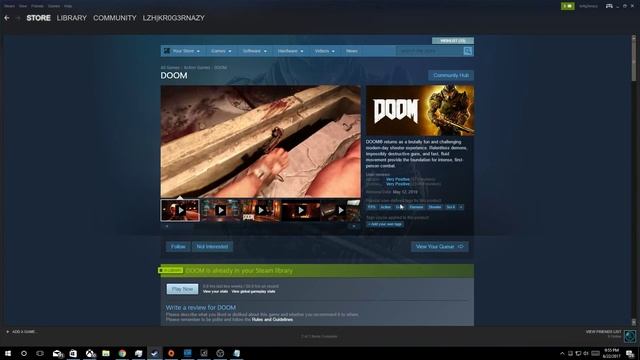Viewport: 640px width, 360px height.
Task: Switch to the LIBRARY section
Action: (x=71, y=18)
